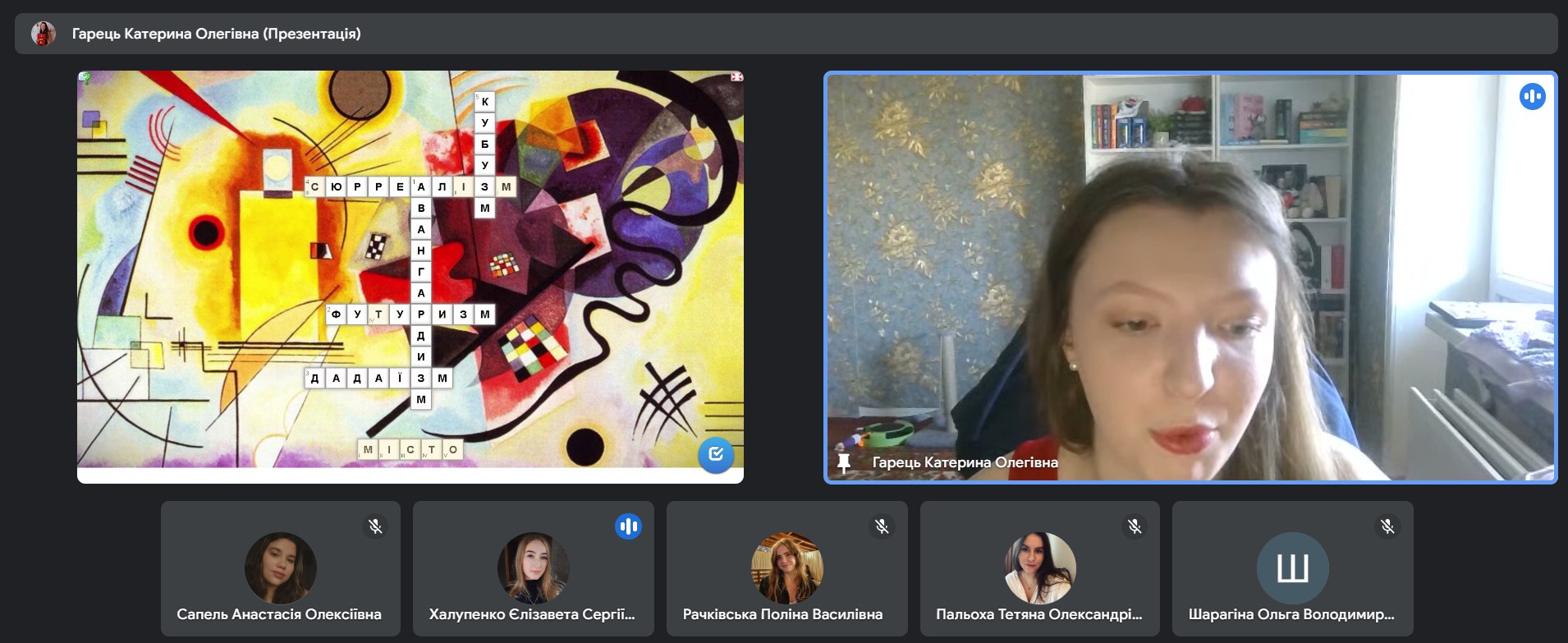1568x643 pixels.
Task: Select the Г cell in the vertical АВАНГАРДИЗМ word
Action: pos(421,272)
